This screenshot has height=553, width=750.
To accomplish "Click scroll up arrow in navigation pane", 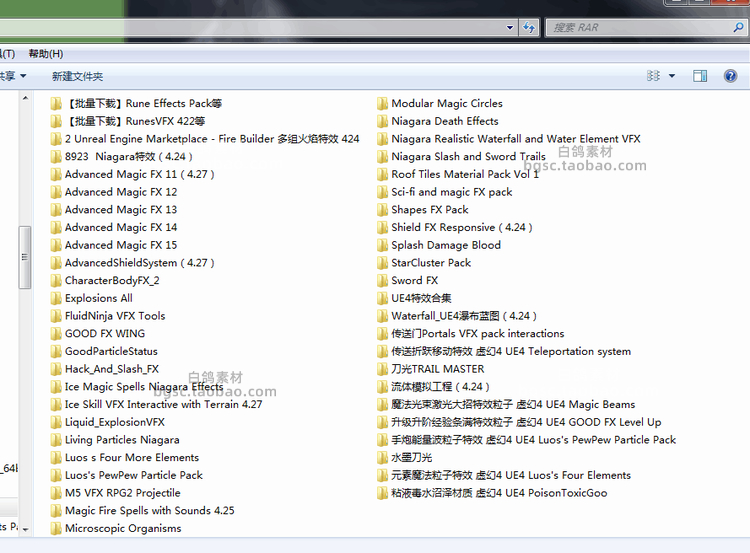I will pos(25,98).
